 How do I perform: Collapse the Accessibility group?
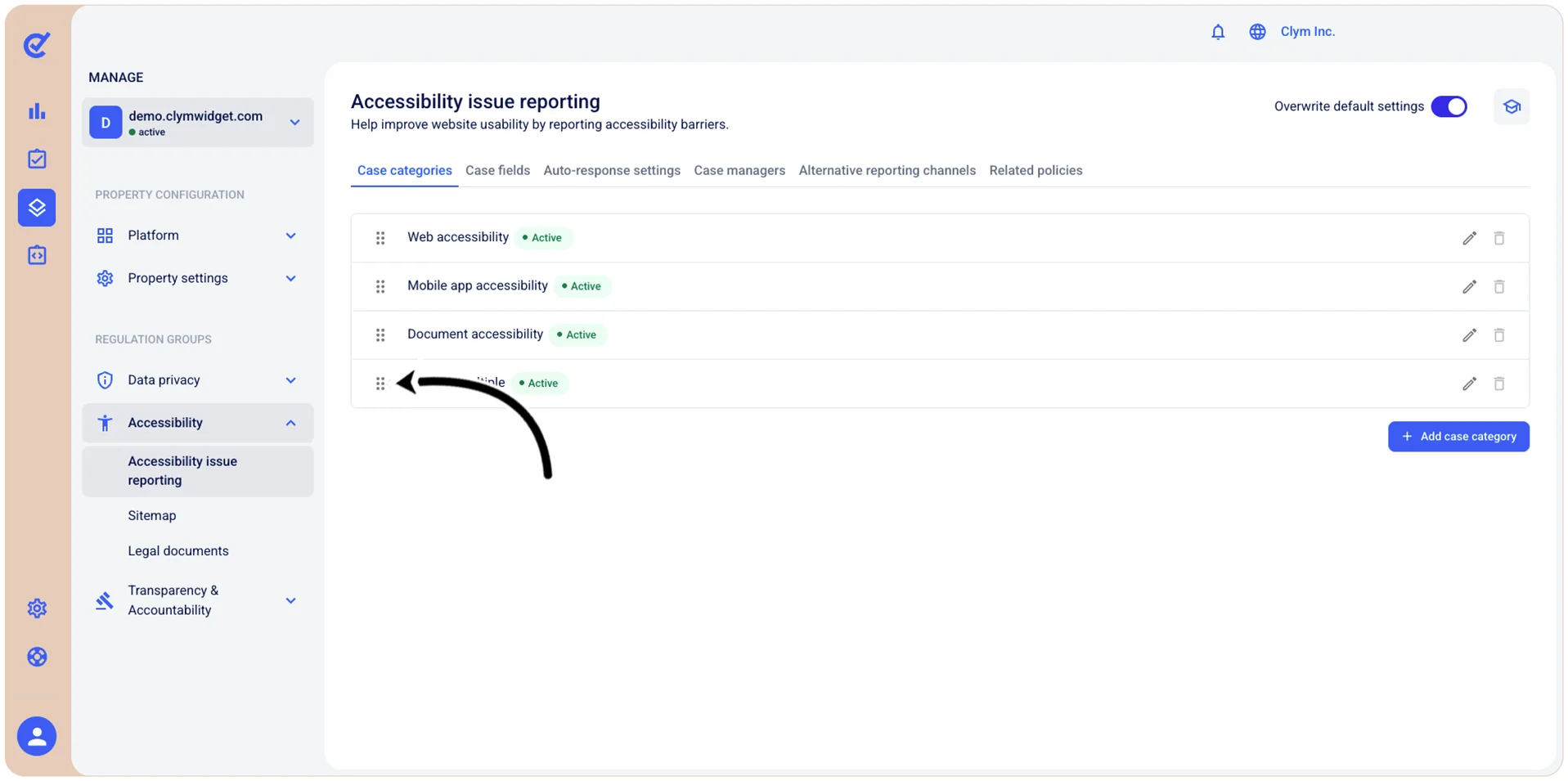click(x=198, y=423)
